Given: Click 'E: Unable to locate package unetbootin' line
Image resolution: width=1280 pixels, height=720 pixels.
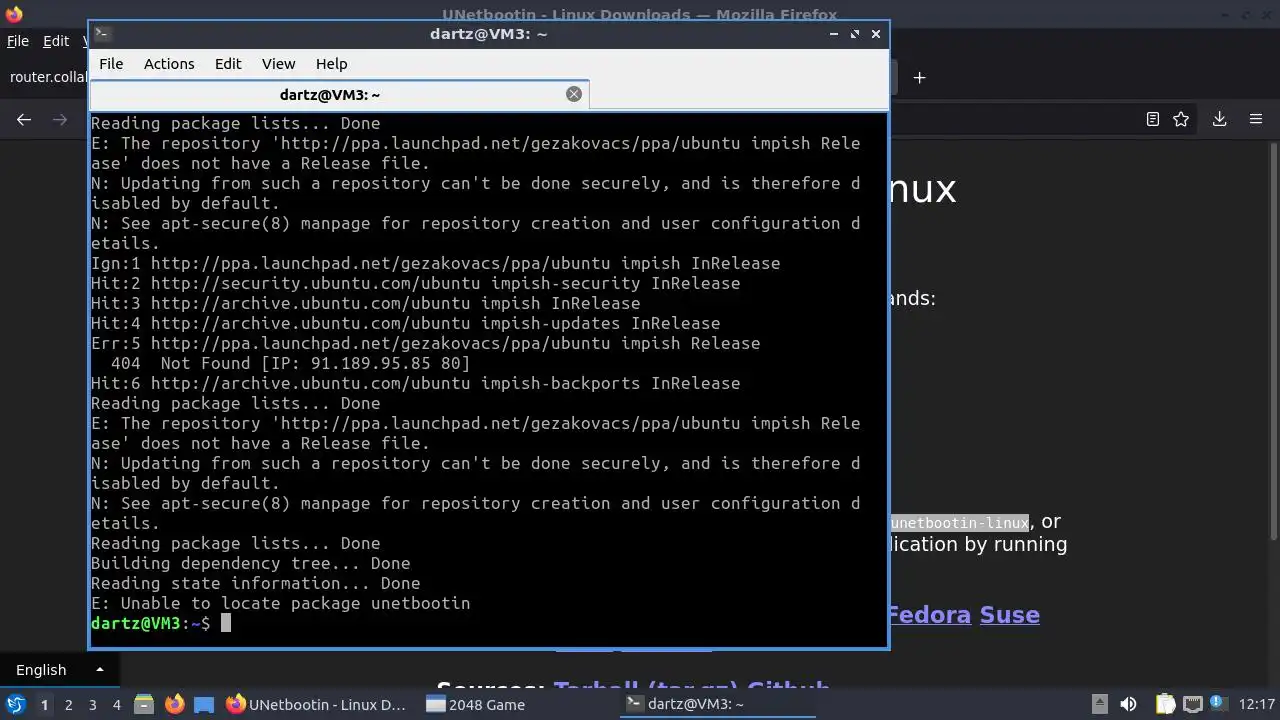Looking at the screenshot, I should [280, 603].
